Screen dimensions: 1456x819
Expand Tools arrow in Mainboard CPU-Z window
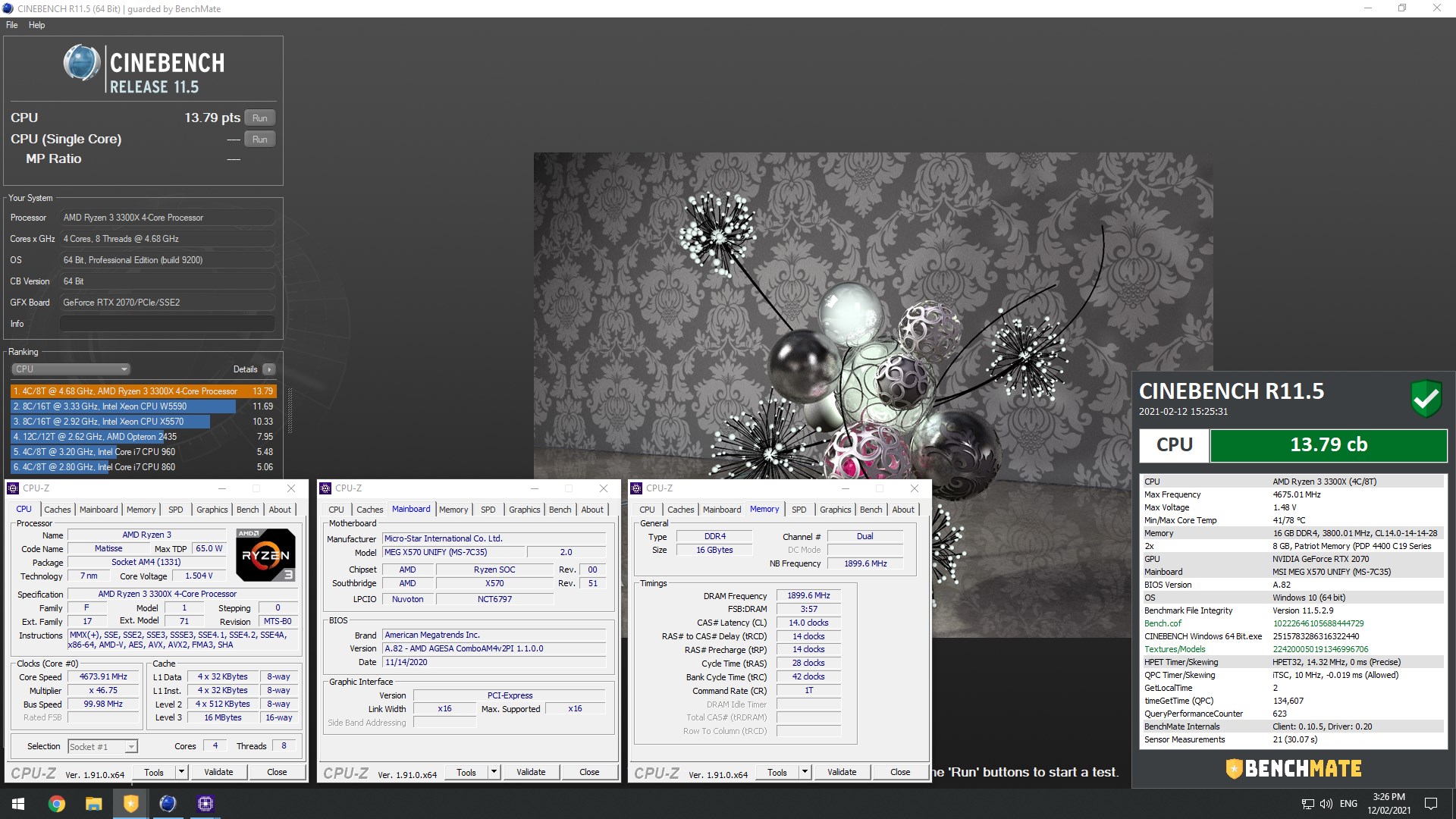[494, 772]
